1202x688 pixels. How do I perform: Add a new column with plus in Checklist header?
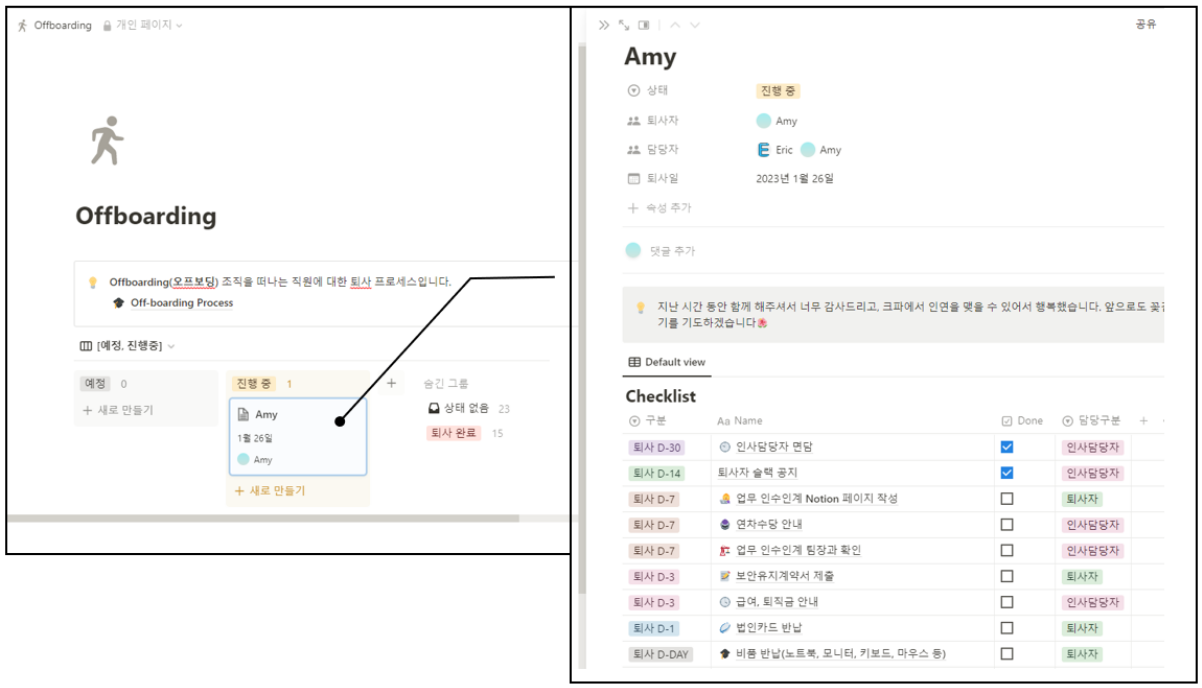click(x=1144, y=421)
